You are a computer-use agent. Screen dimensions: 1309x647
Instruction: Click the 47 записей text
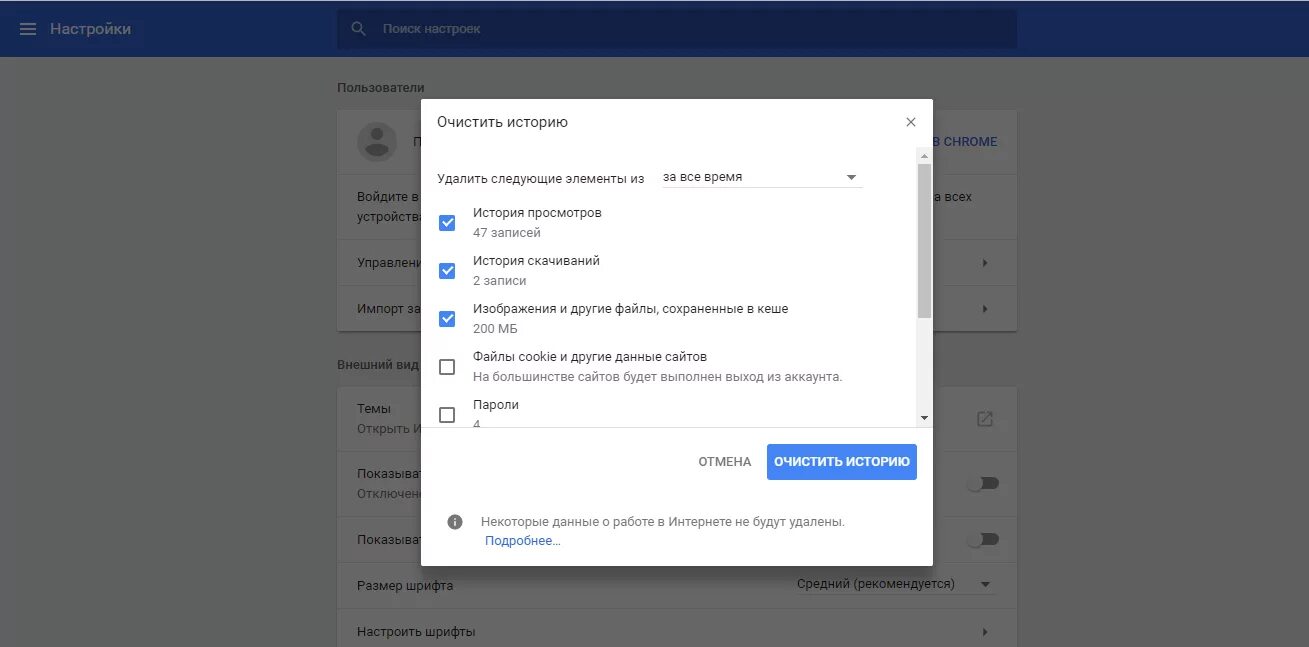coord(507,233)
